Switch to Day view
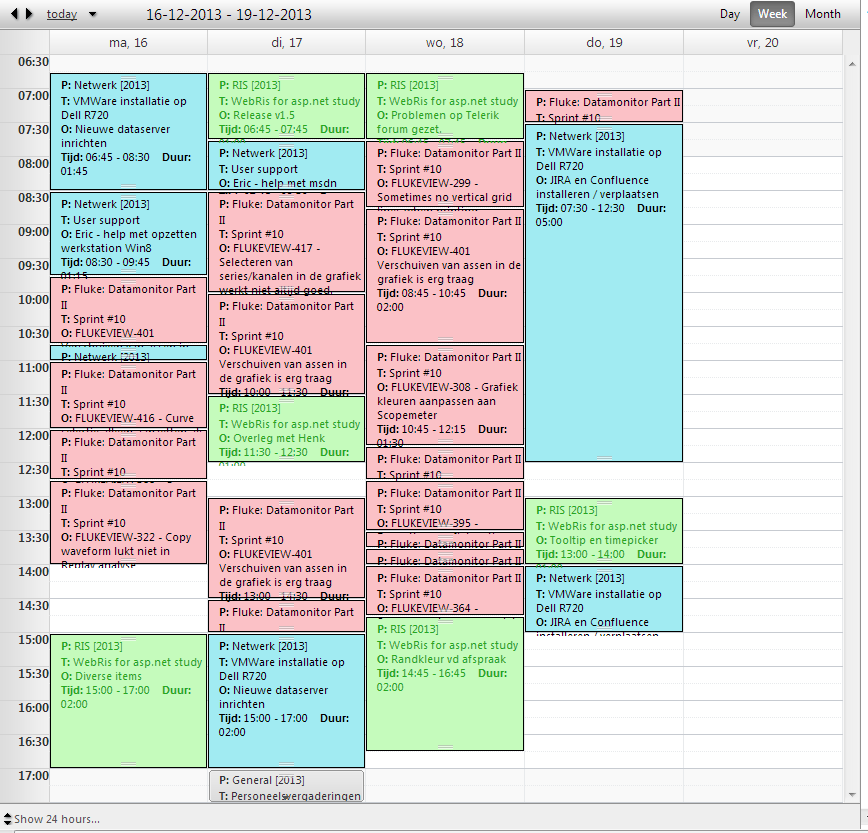This screenshot has height=833, width=868. [x=730, y=14]
